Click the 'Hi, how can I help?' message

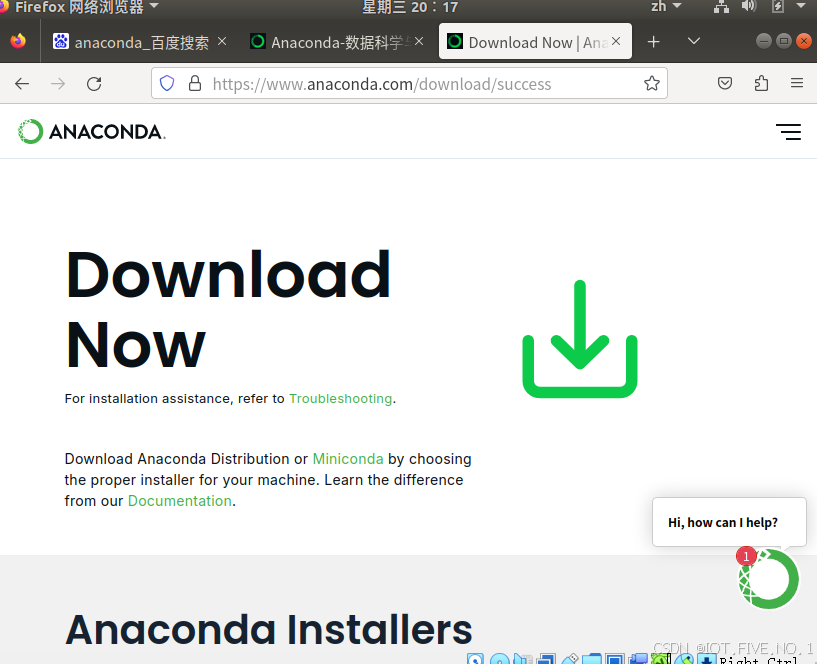point(729,522)
